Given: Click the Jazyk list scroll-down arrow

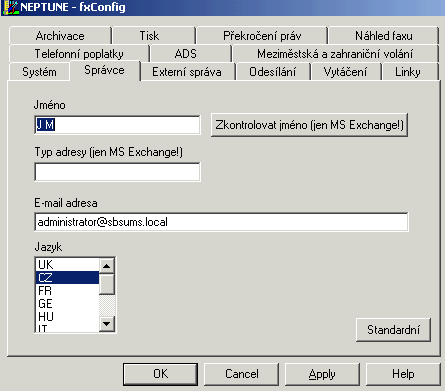Looking at the screenshot, I should click(x=107, y=323).
